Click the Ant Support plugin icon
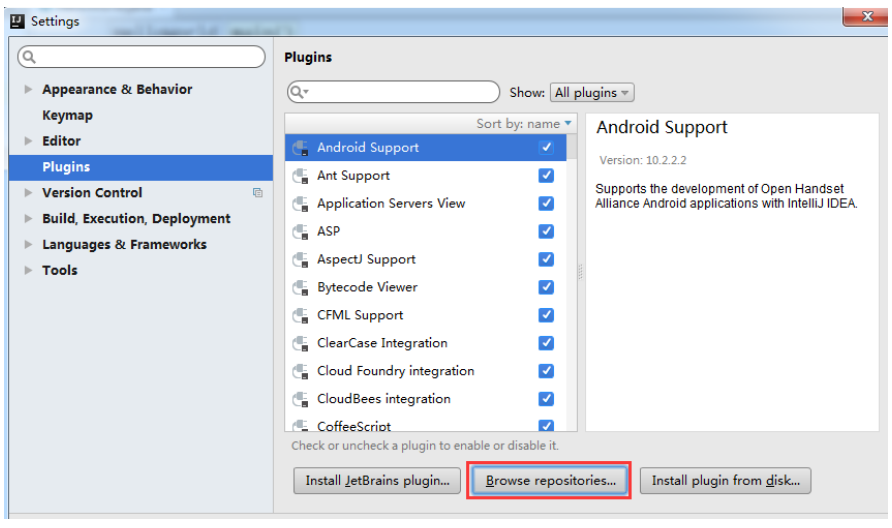 tap(300, 176)
